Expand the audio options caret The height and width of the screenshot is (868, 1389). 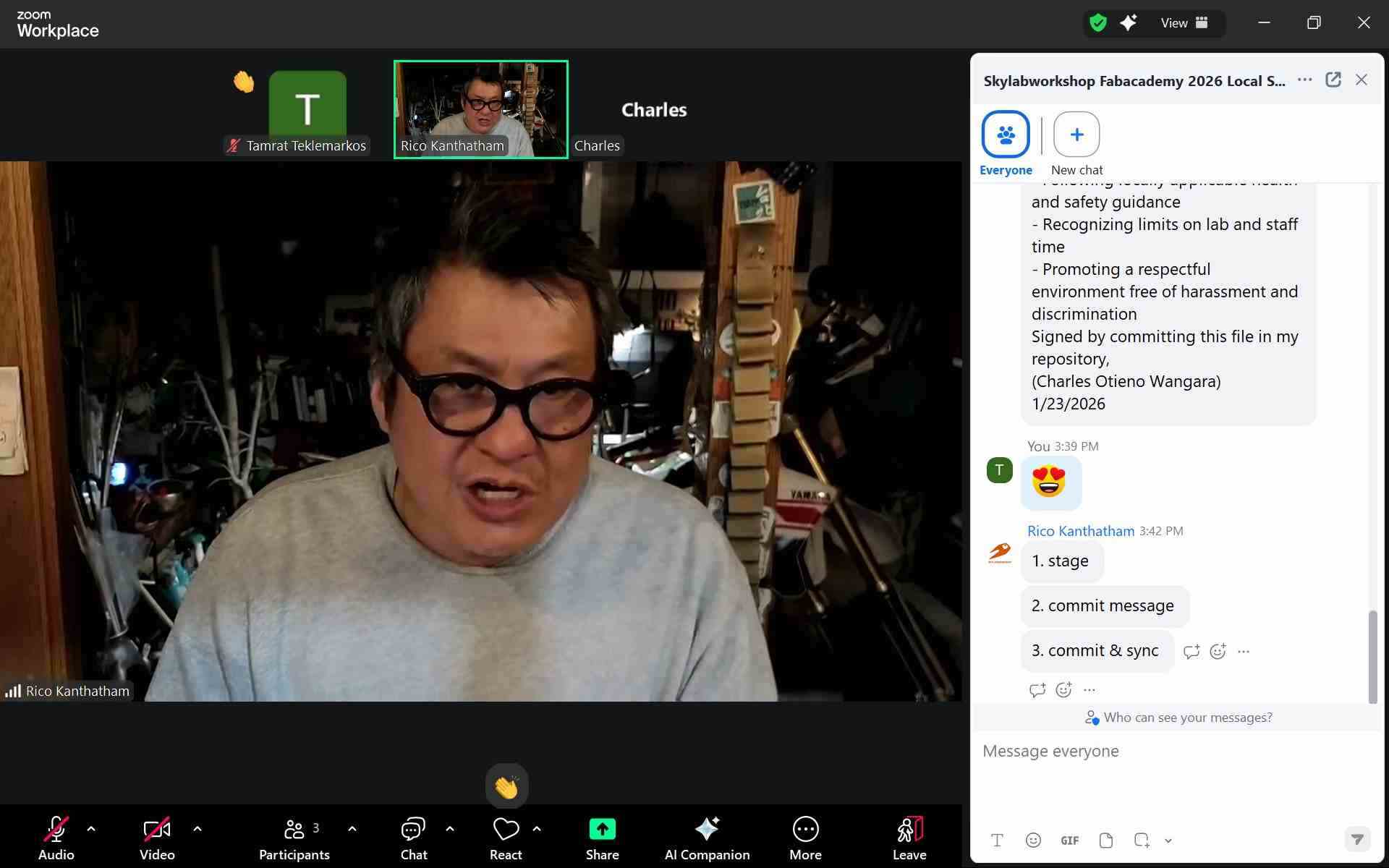coord(91,829)
